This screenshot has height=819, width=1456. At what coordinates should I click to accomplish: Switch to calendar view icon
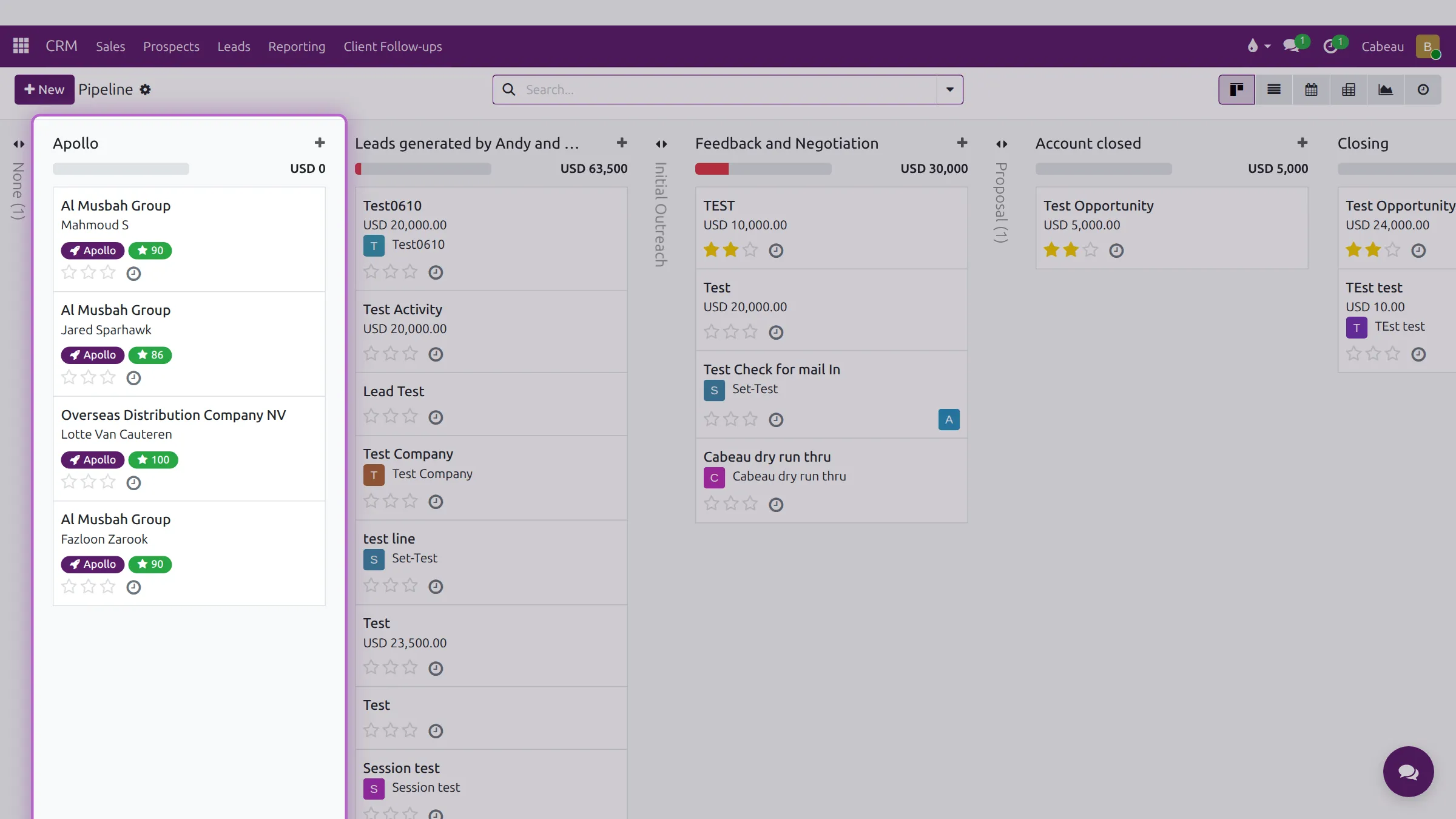click(x=1311, y=90)
